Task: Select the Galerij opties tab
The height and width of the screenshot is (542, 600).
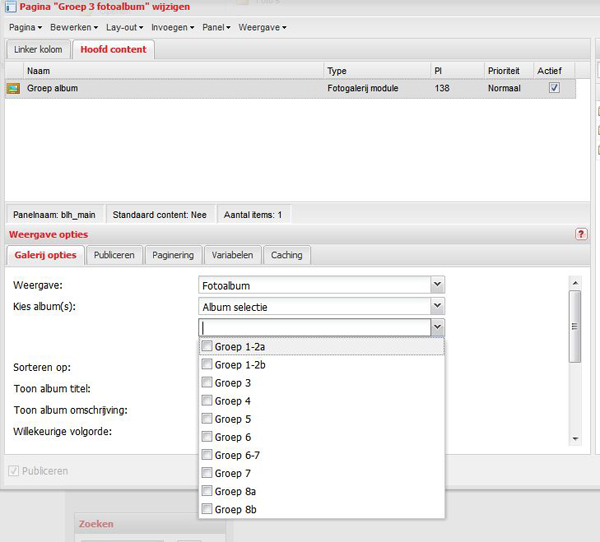Action: point(45,255)
